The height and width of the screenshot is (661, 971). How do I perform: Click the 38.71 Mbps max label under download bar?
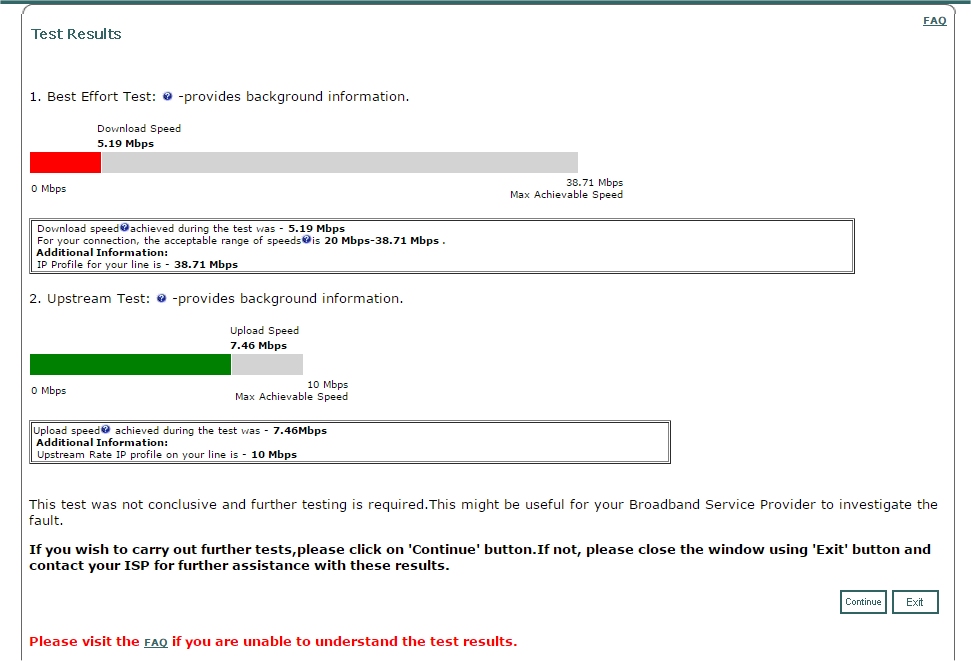[x=594, y=183]
